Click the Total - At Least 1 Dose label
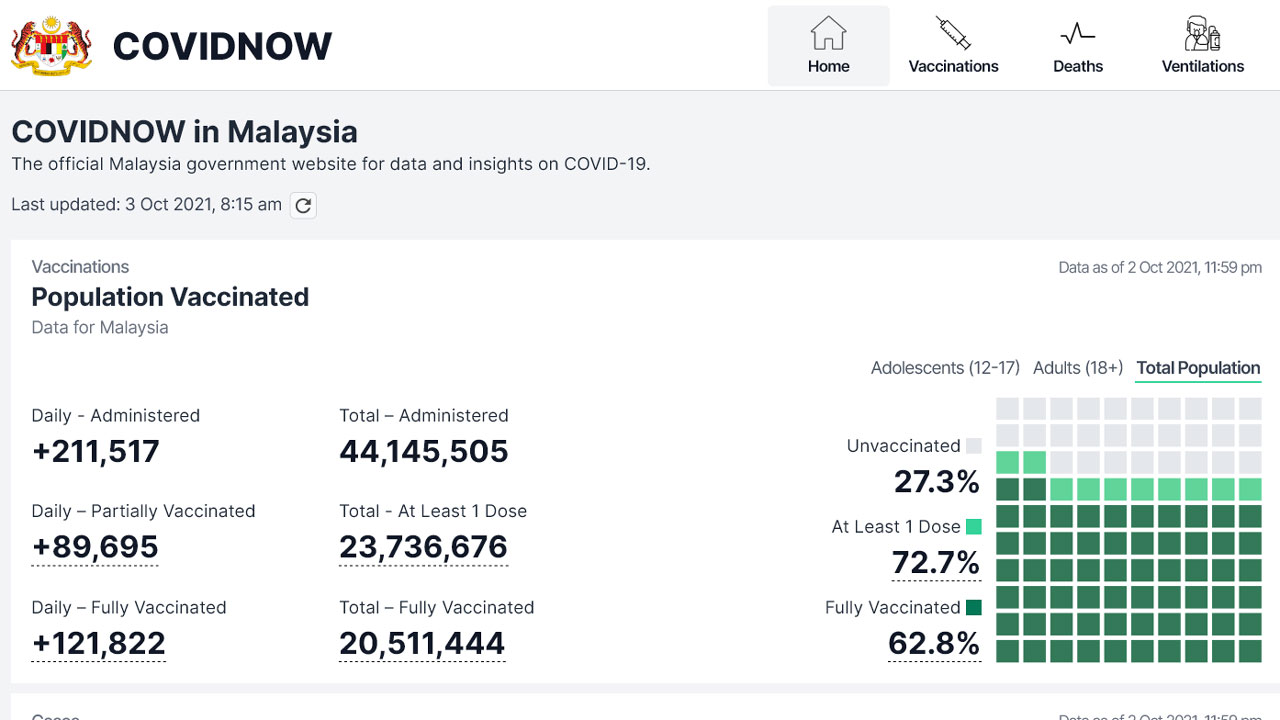 click(433, 511)
